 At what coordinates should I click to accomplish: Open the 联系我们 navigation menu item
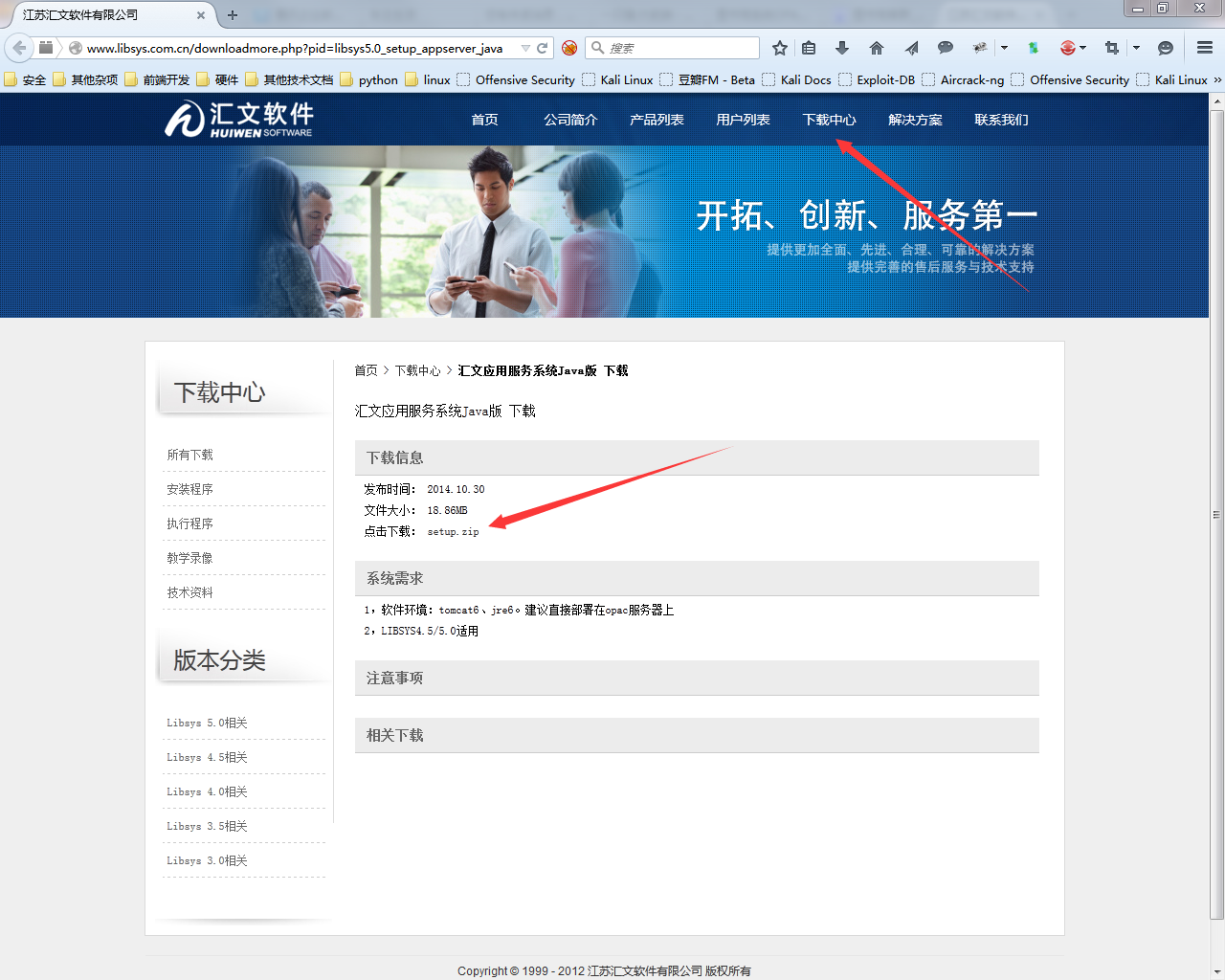[1001, 120]
